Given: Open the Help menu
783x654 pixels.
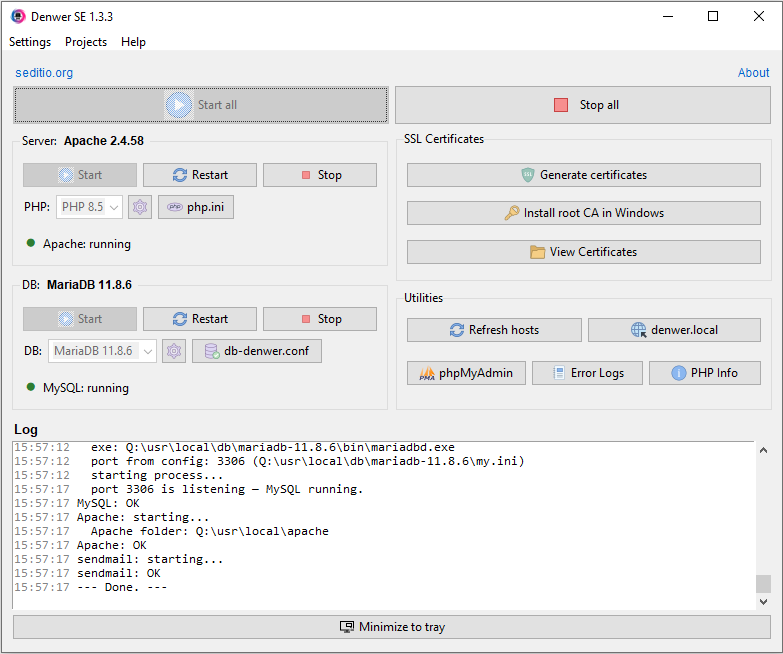Looking at the screenshot, I should [x=133, y=42].
